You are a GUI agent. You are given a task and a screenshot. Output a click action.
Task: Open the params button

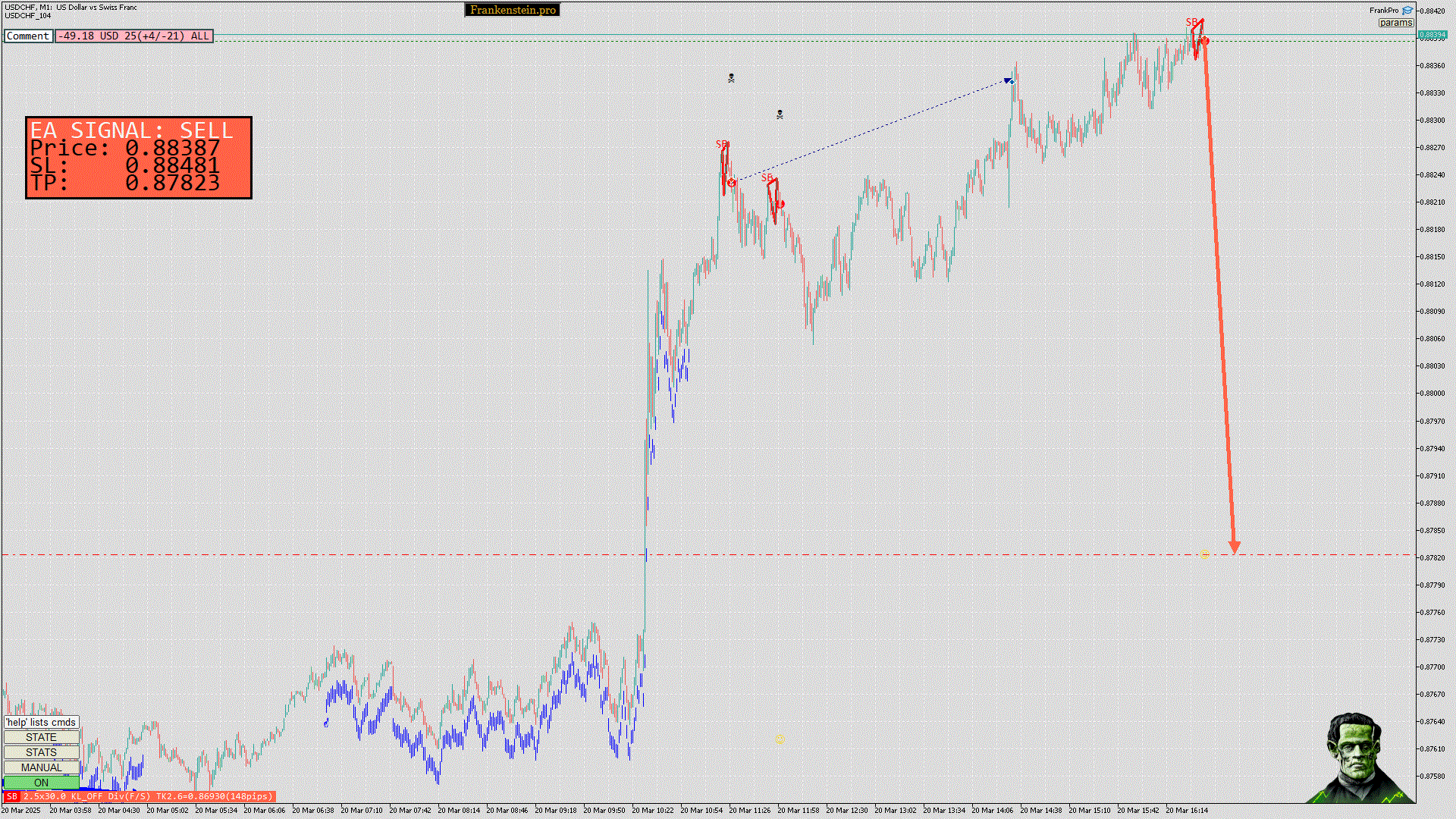[1395, 23]
